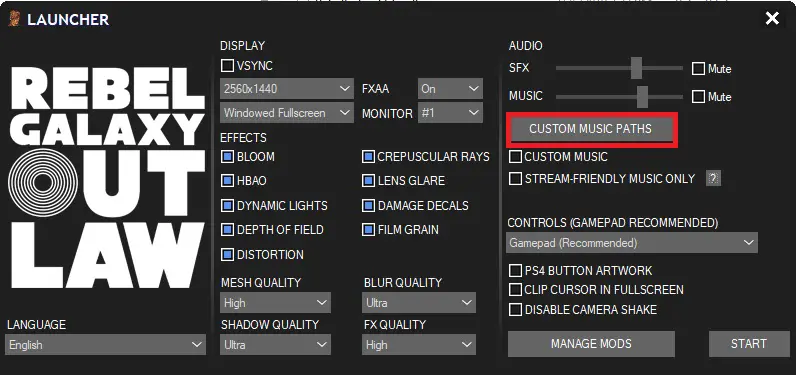This screenshot has height=375, width=796.
Task: Open the SHADOW QUALITY dropdown
Action: click(276, 345)
